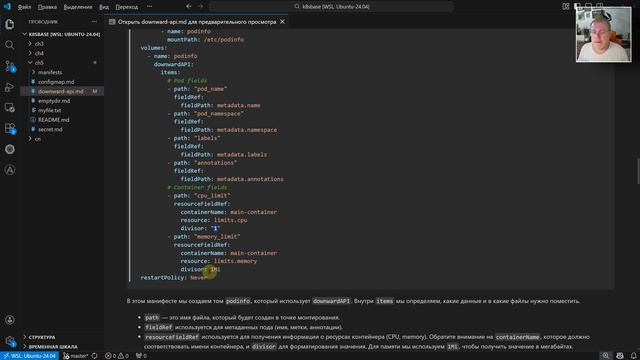640x360 pixels.
Task: Open the notifications bell in status bar
Action: click(x=633, y=356)
